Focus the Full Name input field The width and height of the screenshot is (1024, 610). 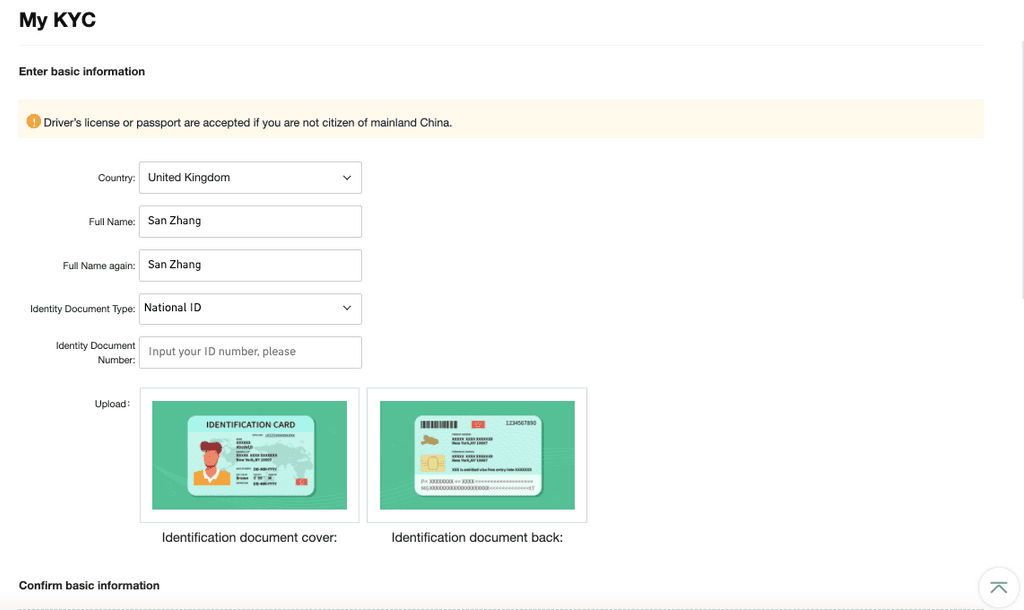(250, 221)
